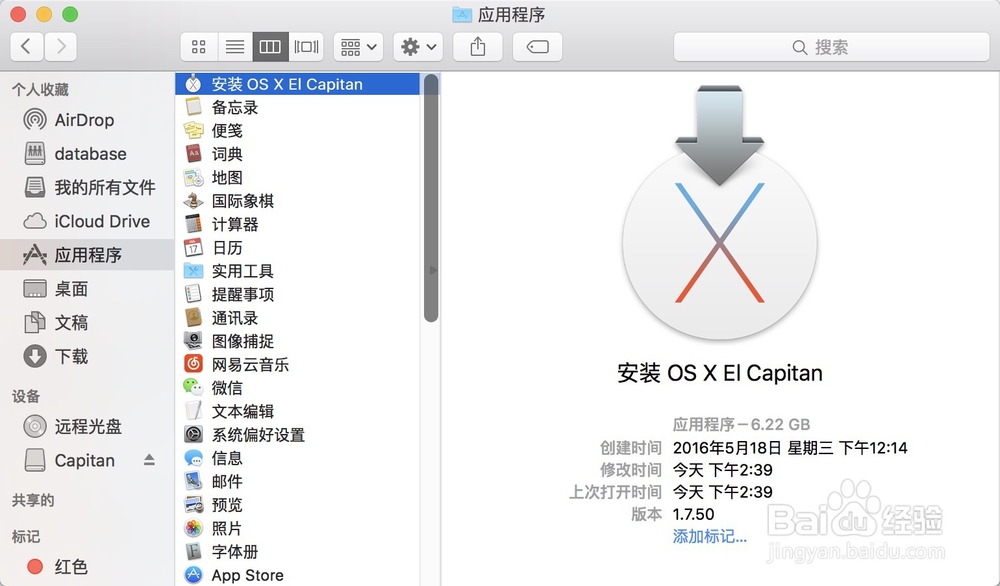Select the 提醒事项 app
The width and height of the screenshot is (1000, 586).
297,295
